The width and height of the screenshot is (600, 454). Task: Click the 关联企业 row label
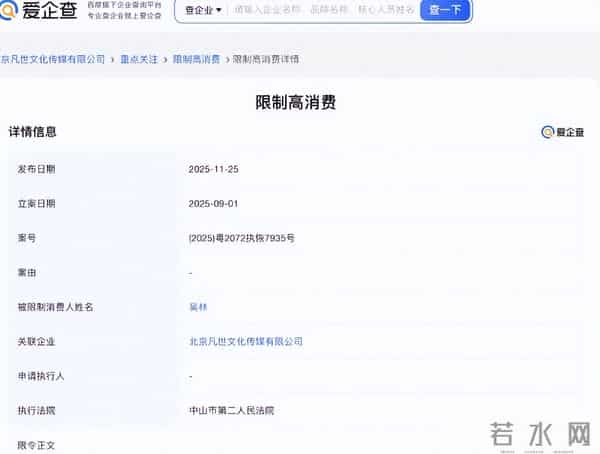tap(36, 341)
